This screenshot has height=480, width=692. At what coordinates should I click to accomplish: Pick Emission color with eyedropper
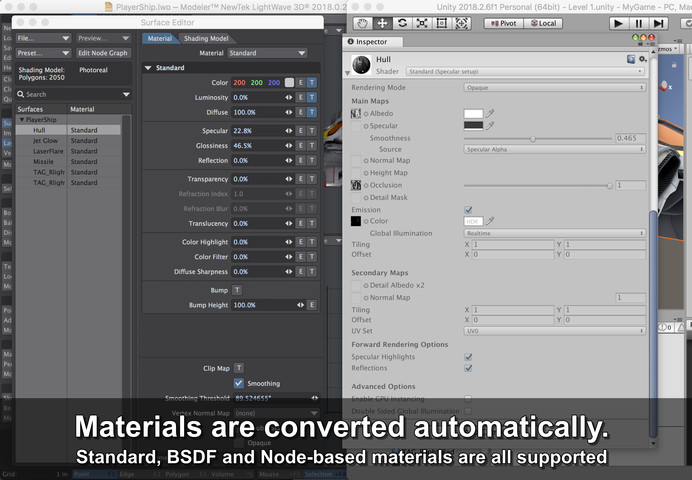(x=490, y=221)
